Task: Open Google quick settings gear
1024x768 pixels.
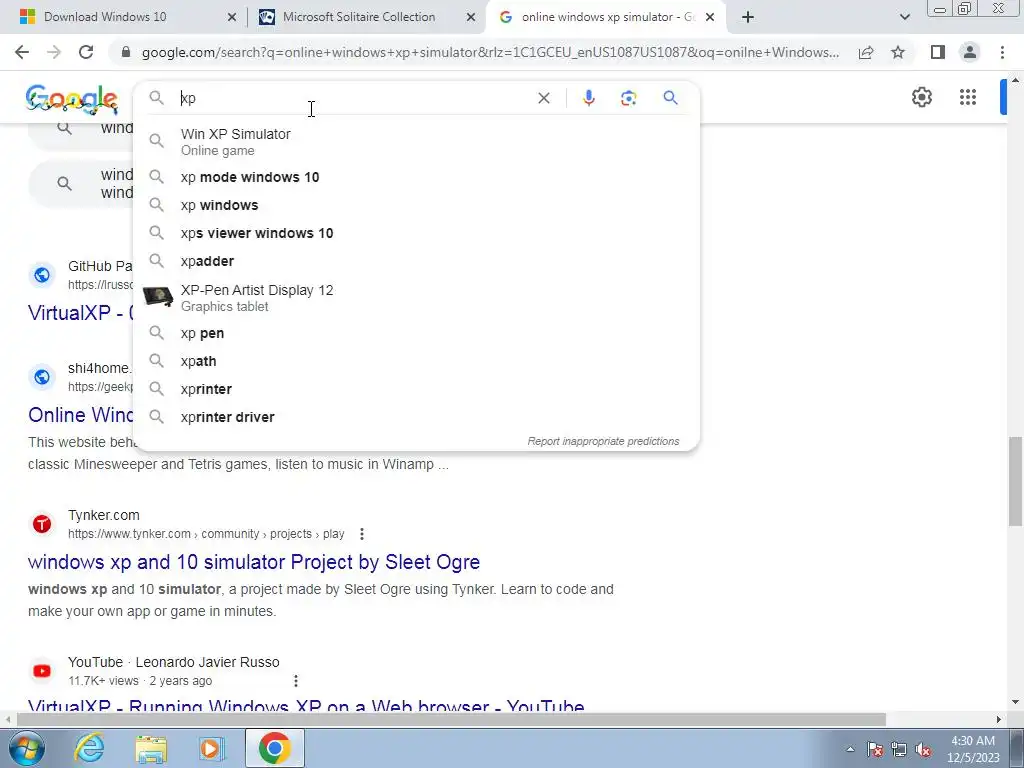Action: (921, 97)
